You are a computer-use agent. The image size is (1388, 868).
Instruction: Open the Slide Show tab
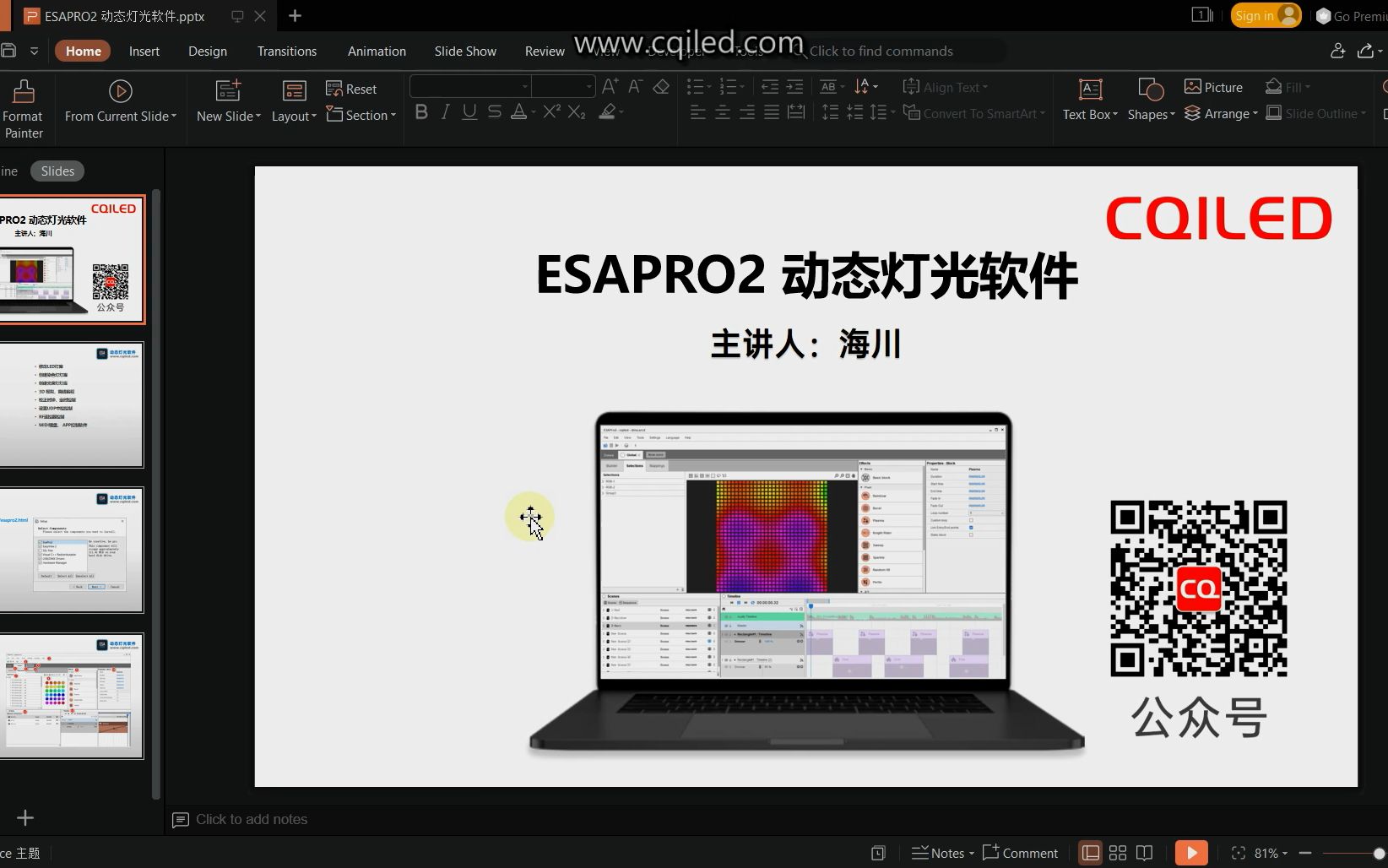pyautogui.click(x=465, y=51)
